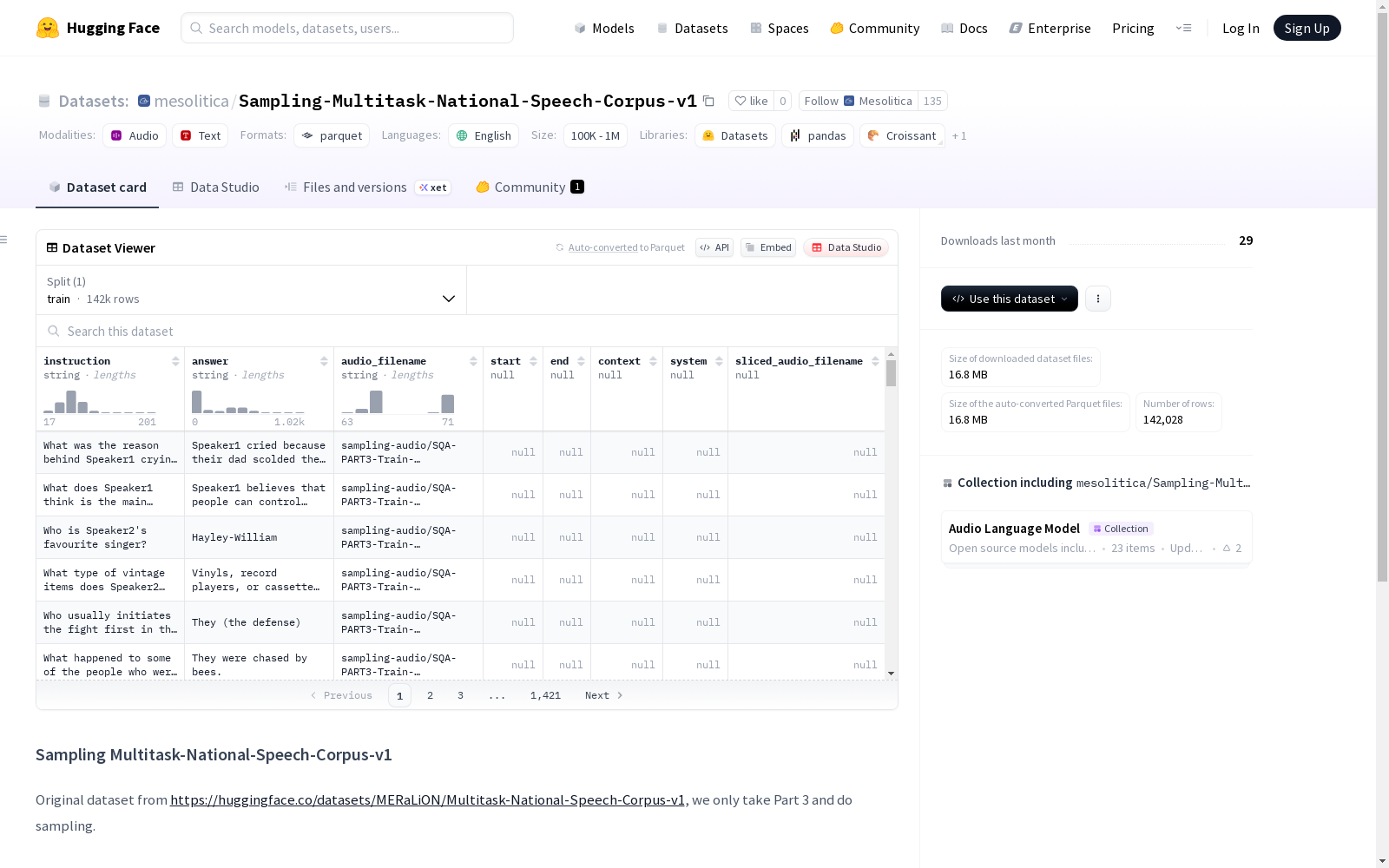Expand the Split train dropdown
Image resolution: width=1389 pixels, height=868 pixels.
pyautogui.click(x=252, y=290)
